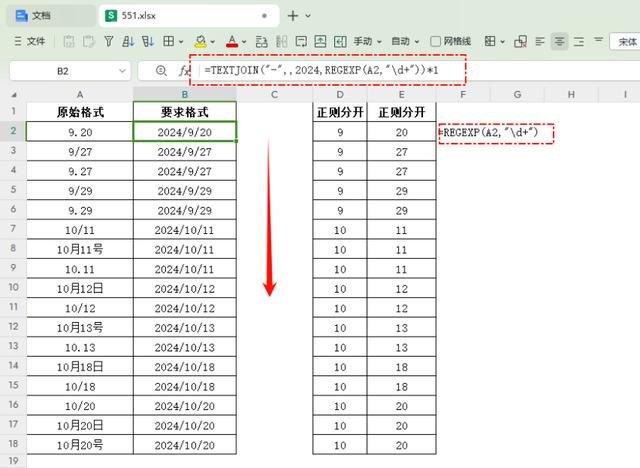Select row 7 header
This screenshot has width=640, height=468.
point(13,228)
